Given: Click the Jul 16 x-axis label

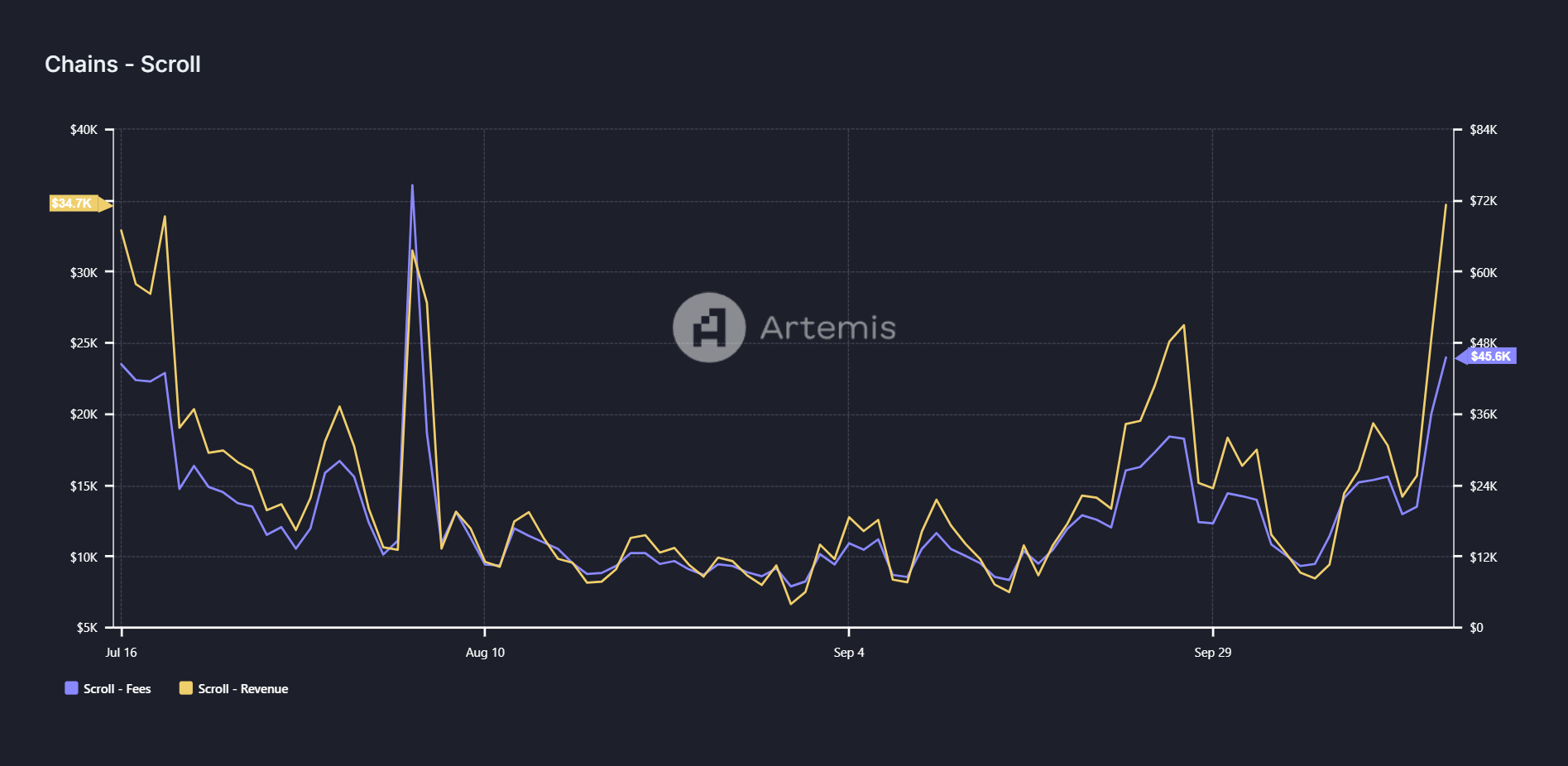Looking at the screenshot, I should coord(121,653).
